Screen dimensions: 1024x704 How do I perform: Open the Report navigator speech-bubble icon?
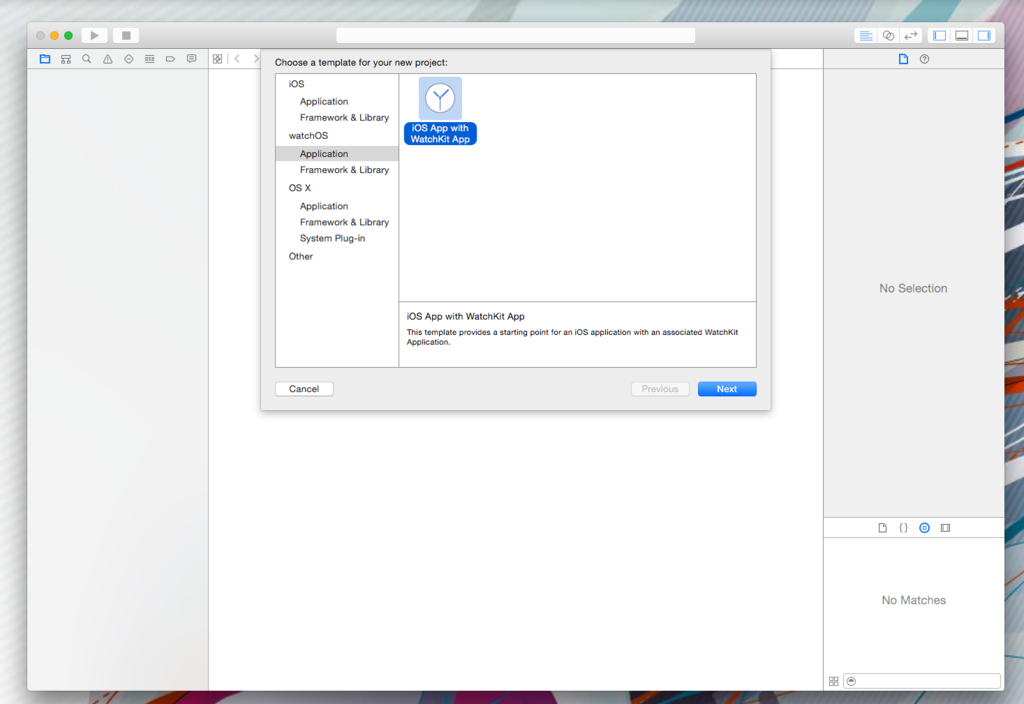191,59
